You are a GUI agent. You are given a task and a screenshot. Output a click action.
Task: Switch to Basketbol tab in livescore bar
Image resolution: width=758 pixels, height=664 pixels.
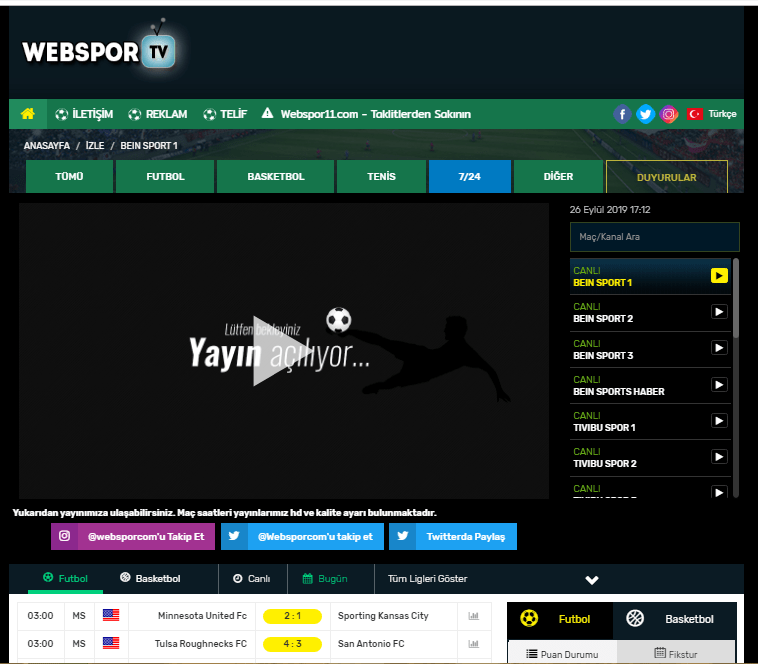click(150, 578)
